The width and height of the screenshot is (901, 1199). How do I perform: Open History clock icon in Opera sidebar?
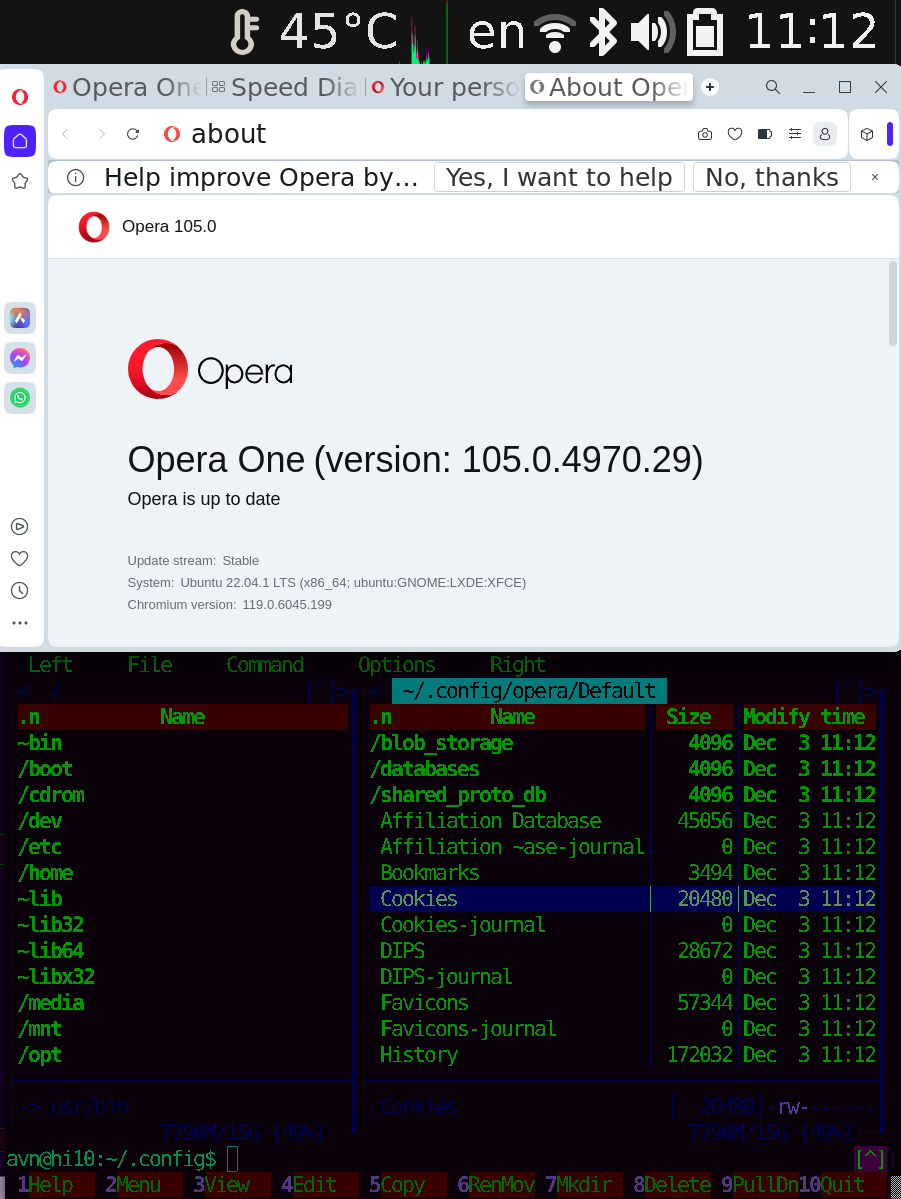(x=20, y=590)
